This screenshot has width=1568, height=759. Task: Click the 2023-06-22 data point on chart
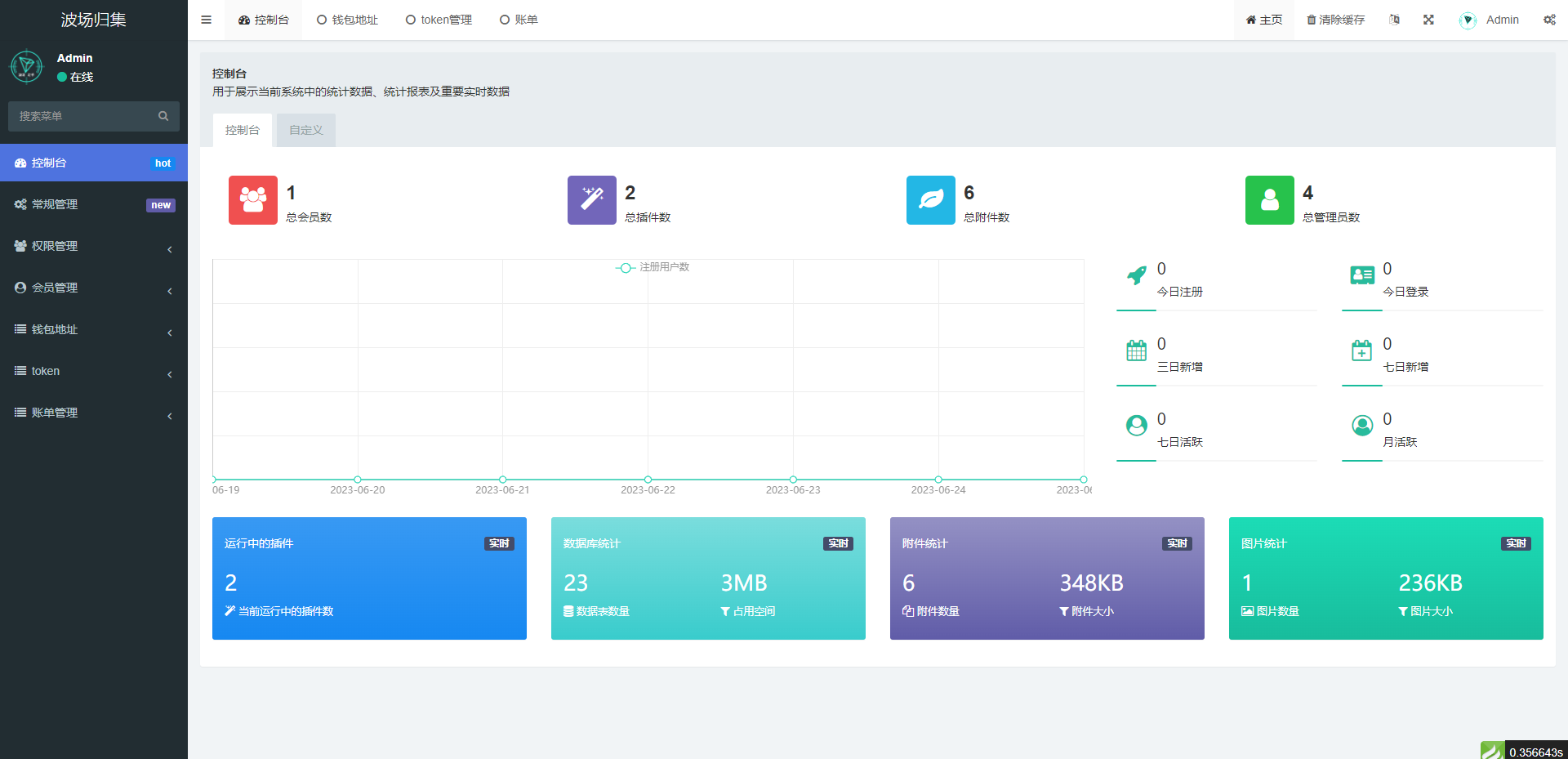click(x=648, y=480)
